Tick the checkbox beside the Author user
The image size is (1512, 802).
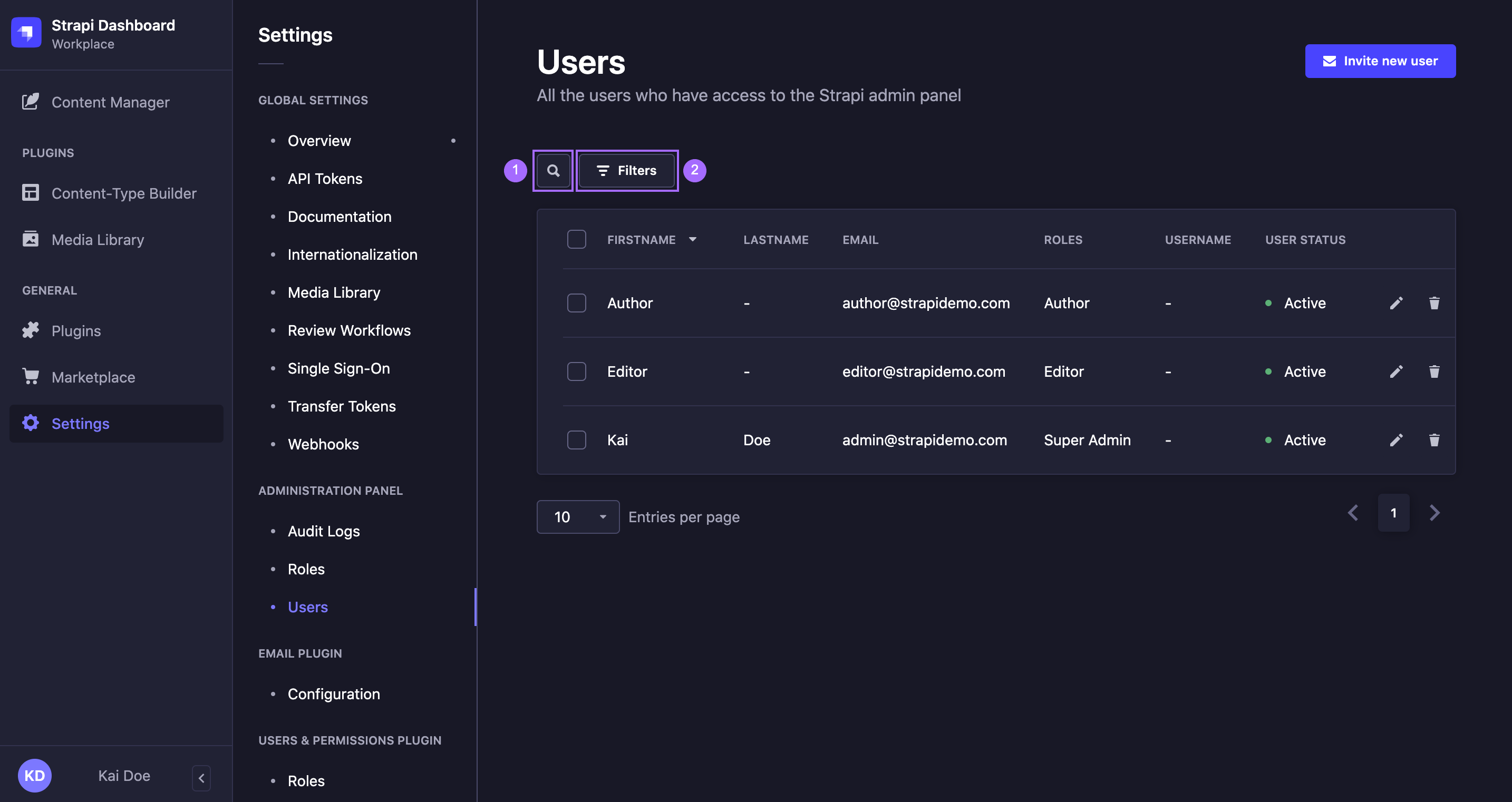tap(576, 303)
